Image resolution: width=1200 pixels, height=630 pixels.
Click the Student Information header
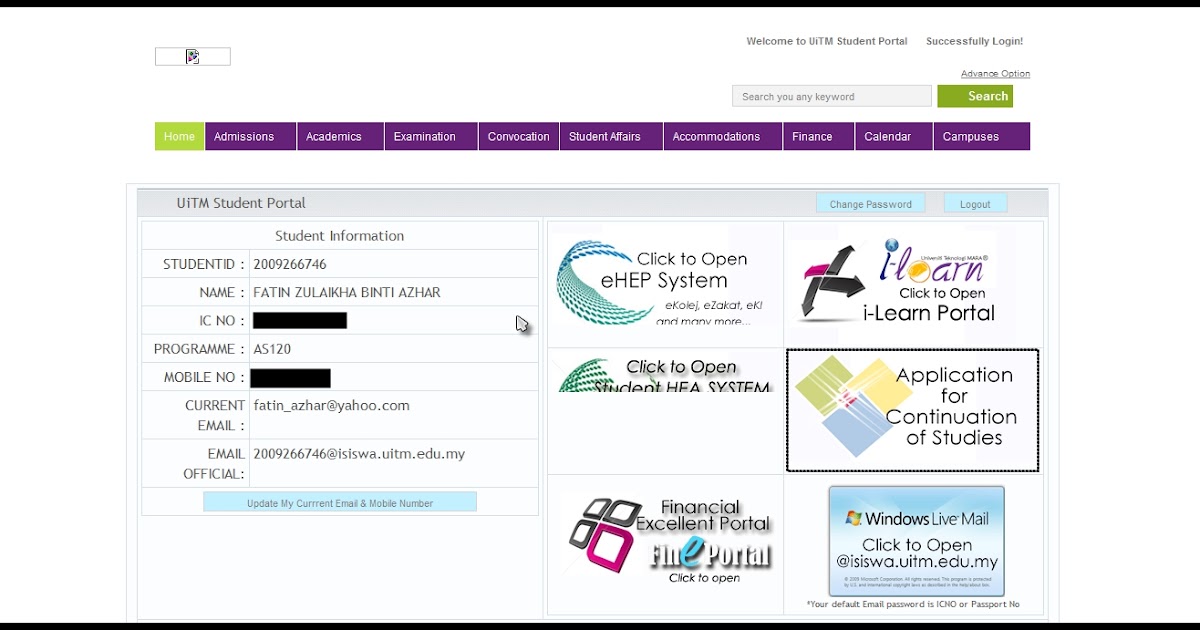(340, 236)
